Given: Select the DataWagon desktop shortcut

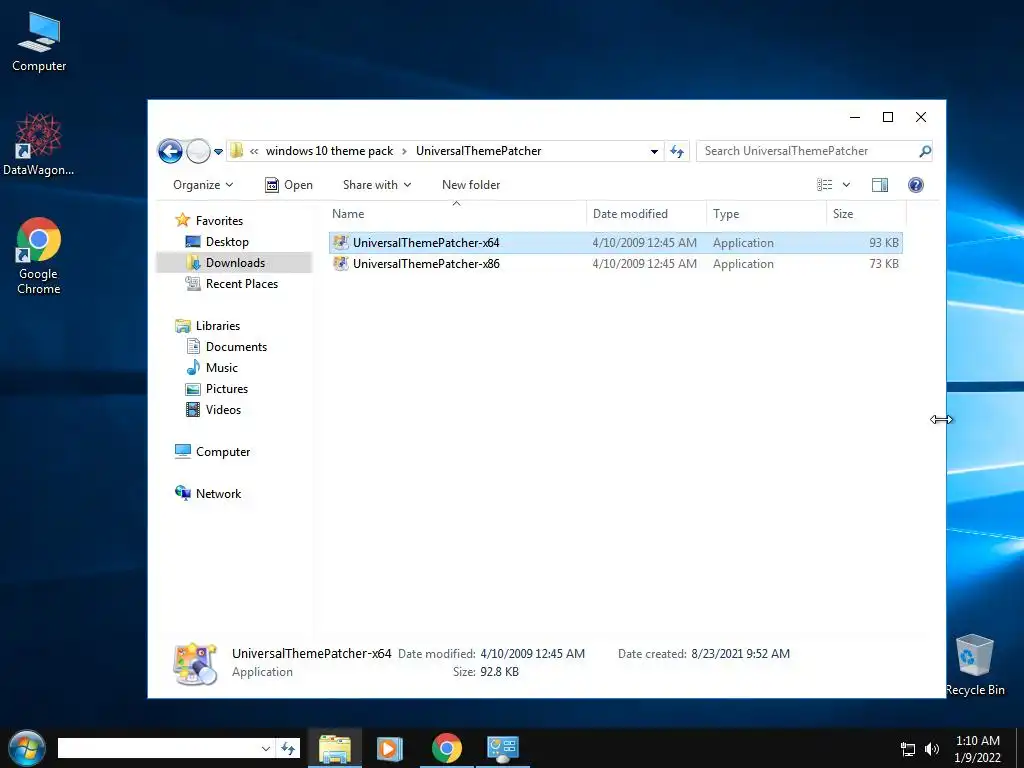Looking at the screenshot, I should tap(39, 144).
